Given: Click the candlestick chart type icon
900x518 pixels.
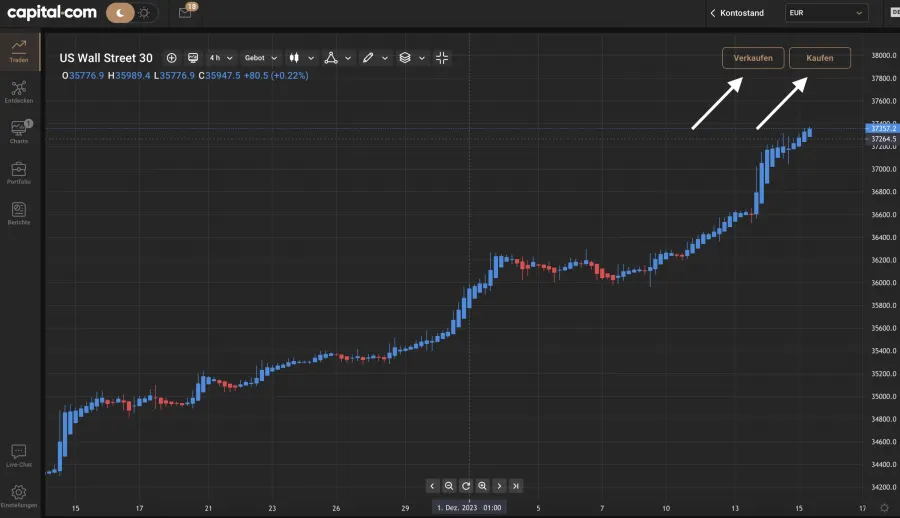Looking at the screenshot, I should [x=294, y=57].
